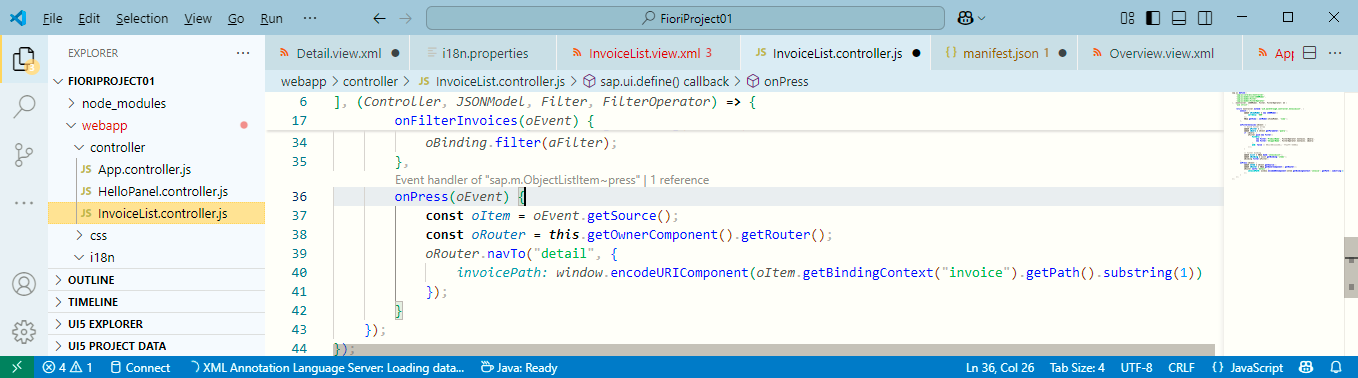Change line ending CRLF setting
Image resolution: width=1358 pixels, height=378 pixels.
click(x=1182, y=367)
